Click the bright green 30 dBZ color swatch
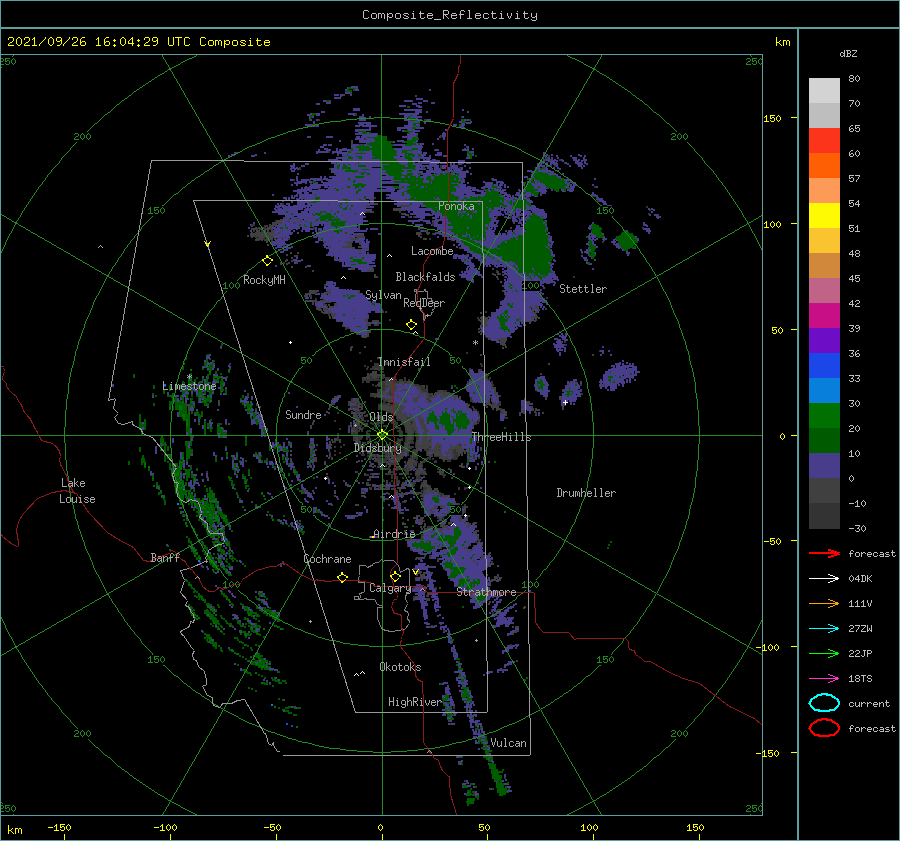 pos(824,416)
